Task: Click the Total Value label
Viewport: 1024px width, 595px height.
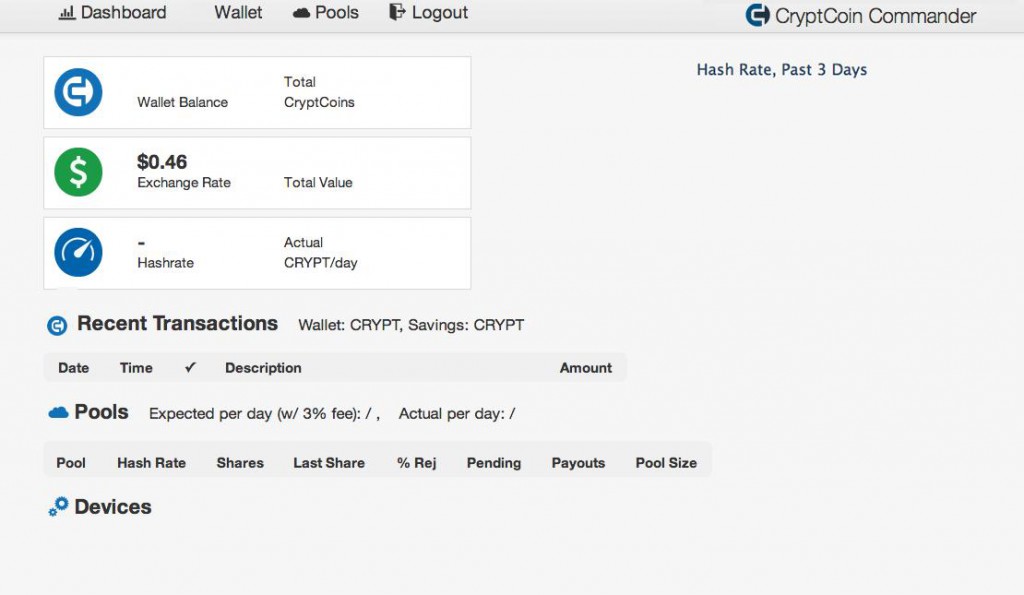Action: coord(318,182)
